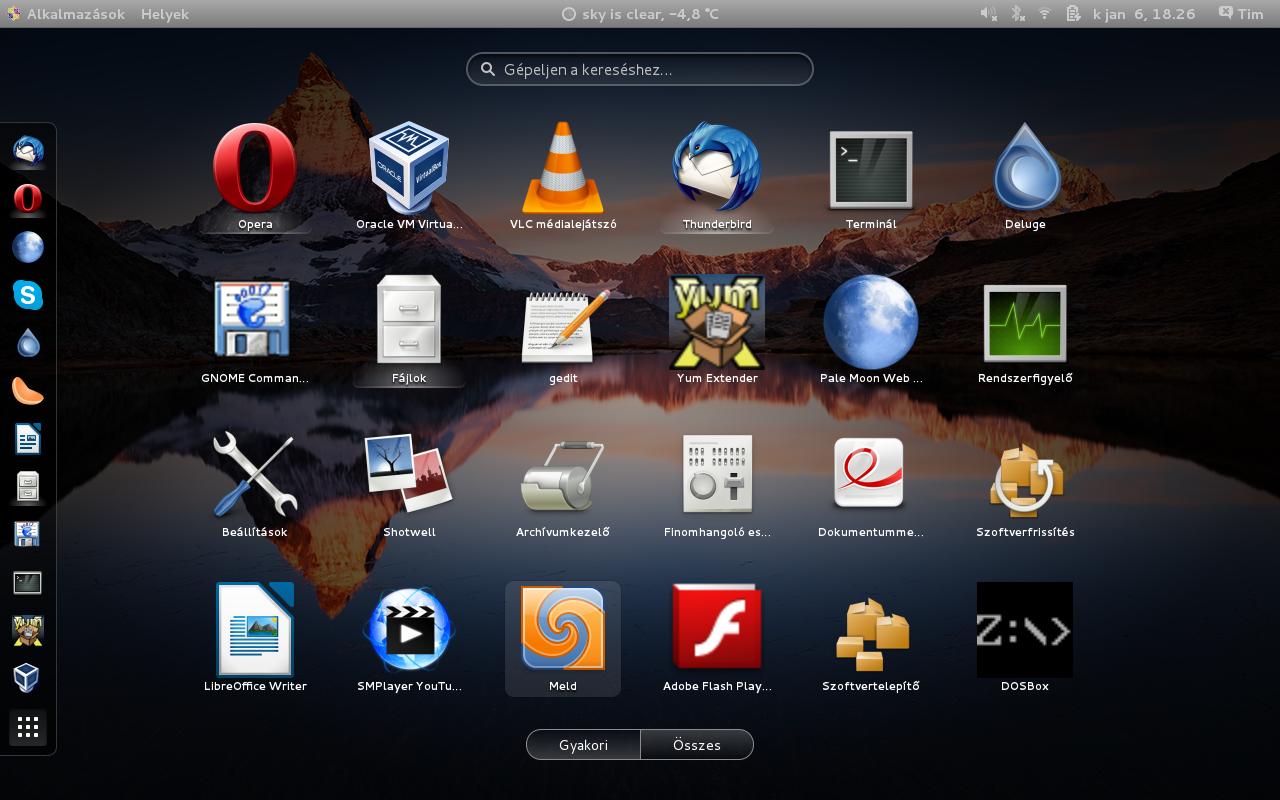1280x800 pixels.
Task: Open Clementine orange icon in dock
Action: click(28, 391)
